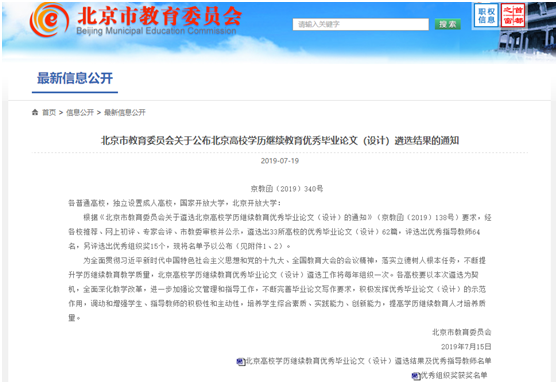Click Beijing Municipal Education Commission subtitle
This screenshot has width=558, height=384.
[156, 31]
